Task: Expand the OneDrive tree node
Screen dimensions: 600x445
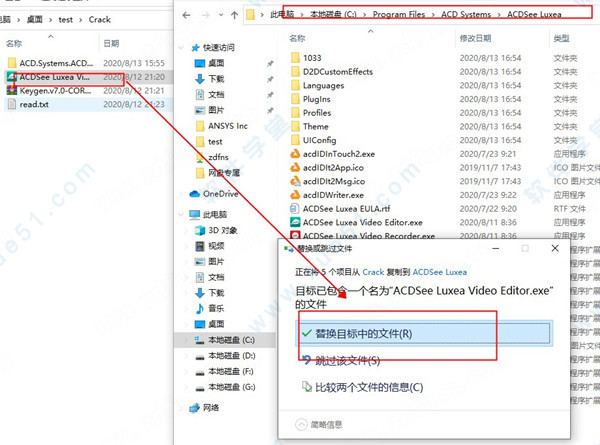Action: [x=181, y=194]
